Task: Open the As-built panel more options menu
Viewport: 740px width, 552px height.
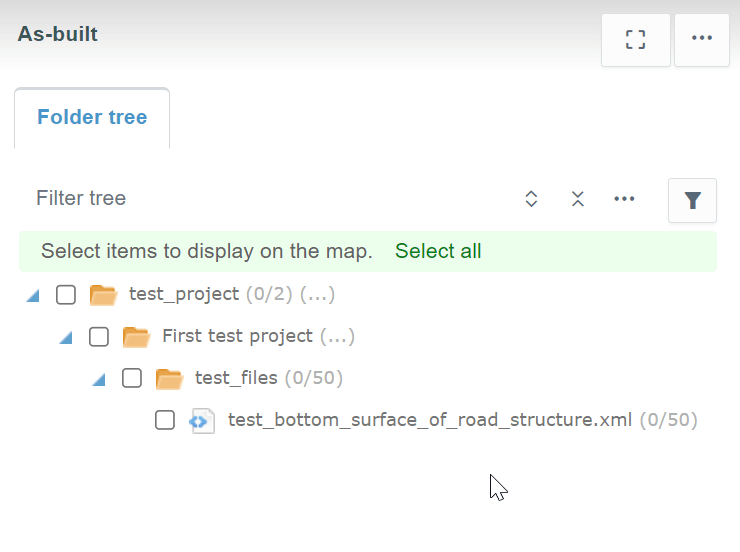Action: click(x=702, y=39)
